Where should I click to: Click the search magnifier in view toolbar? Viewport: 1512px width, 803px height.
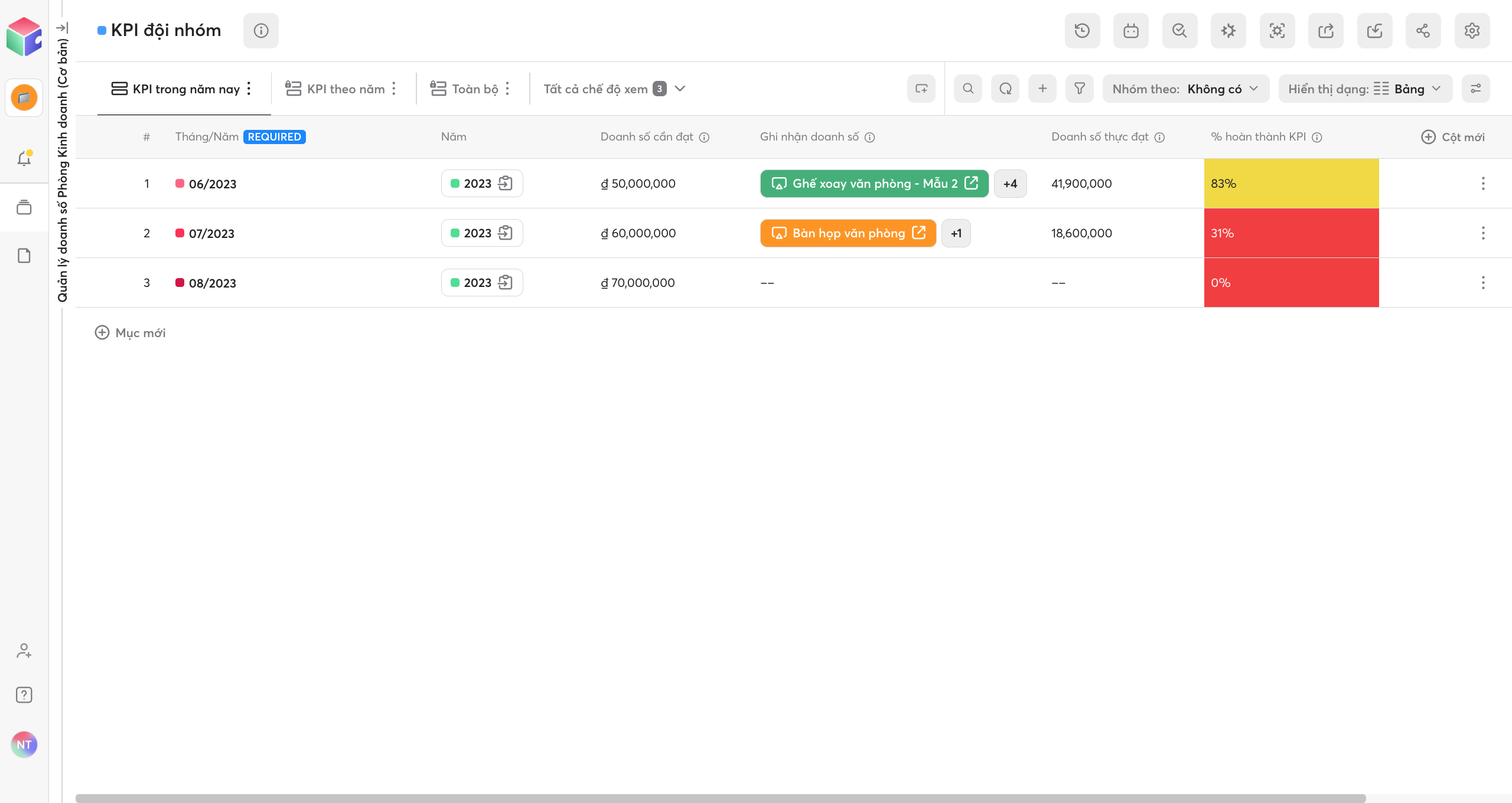968,89
